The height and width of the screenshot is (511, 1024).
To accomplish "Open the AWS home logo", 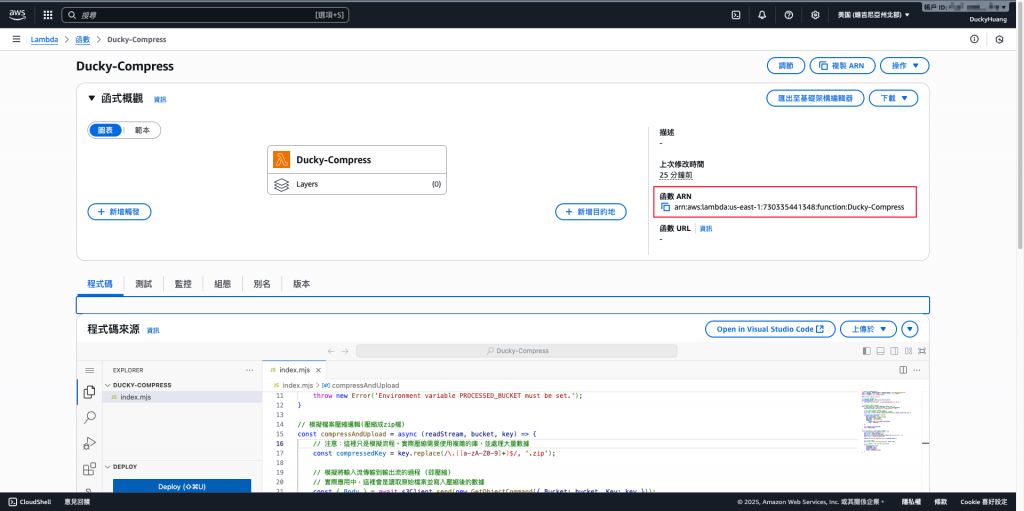I will tap(17, 14).
